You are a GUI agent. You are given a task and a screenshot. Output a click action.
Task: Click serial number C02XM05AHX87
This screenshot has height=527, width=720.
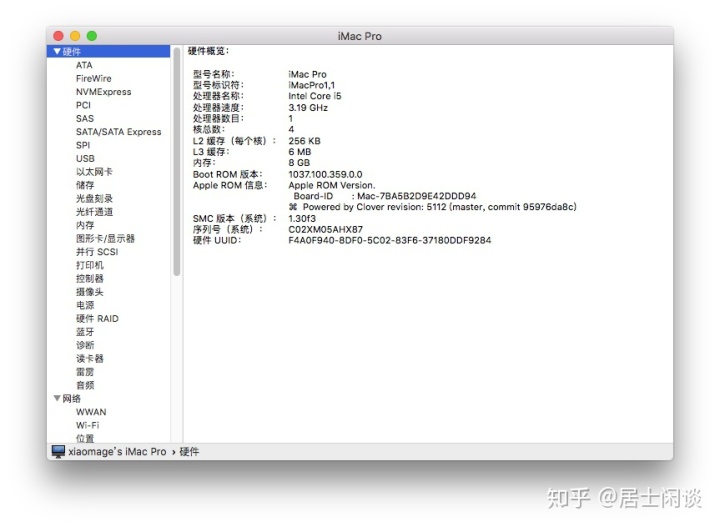tap(326, 230)
